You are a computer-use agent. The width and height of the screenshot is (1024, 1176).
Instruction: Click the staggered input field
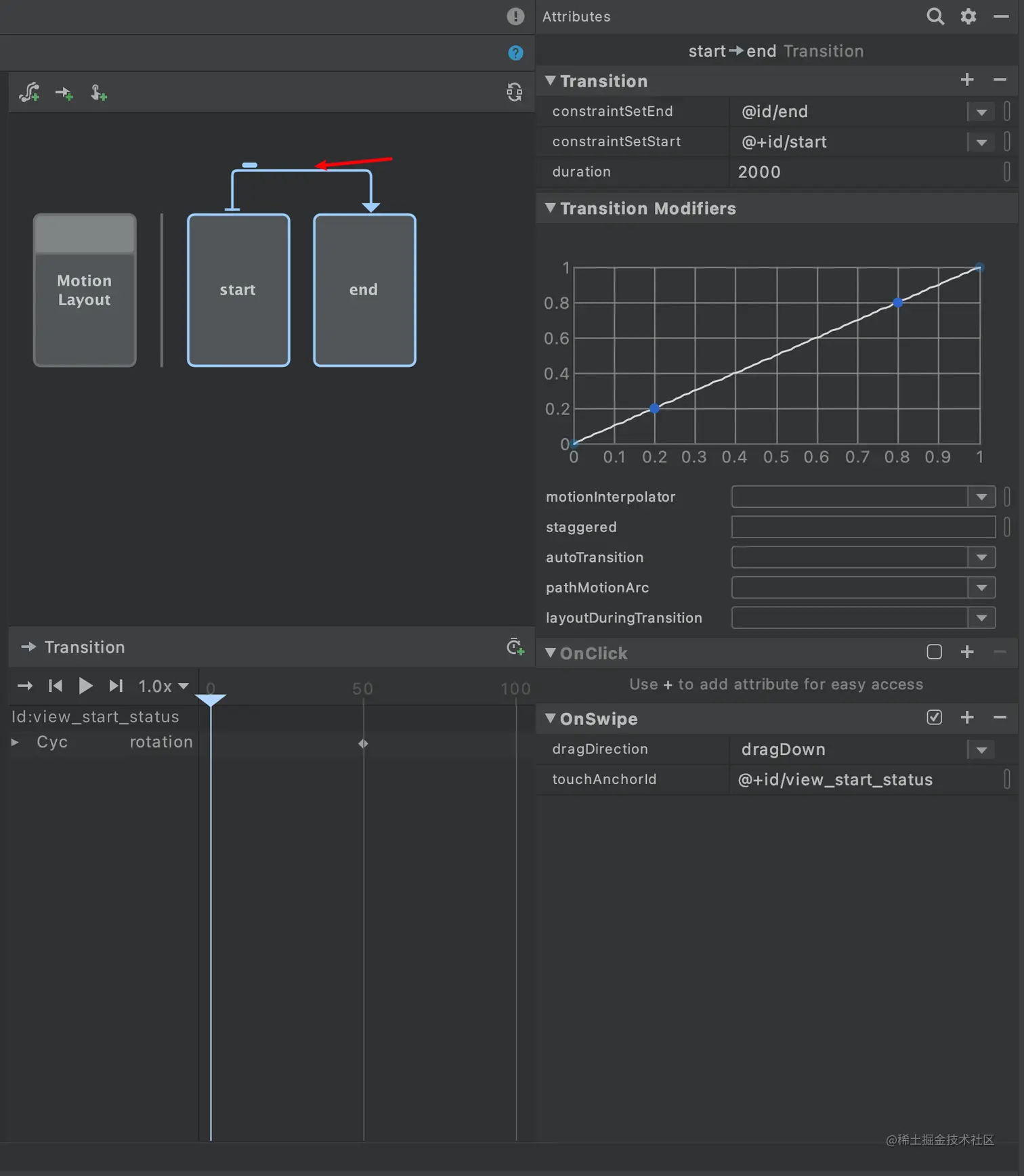pyautogui.click(x=863, y=527)
